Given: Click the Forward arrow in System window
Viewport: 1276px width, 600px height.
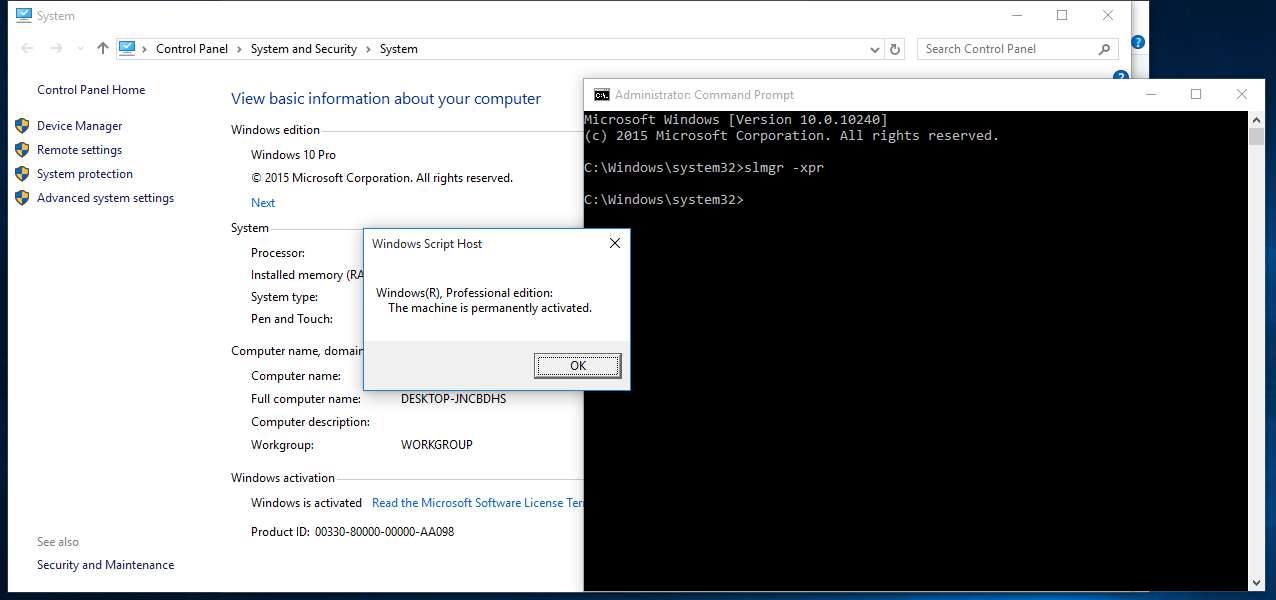Looking at the screenshot, I should coord(56,48).
